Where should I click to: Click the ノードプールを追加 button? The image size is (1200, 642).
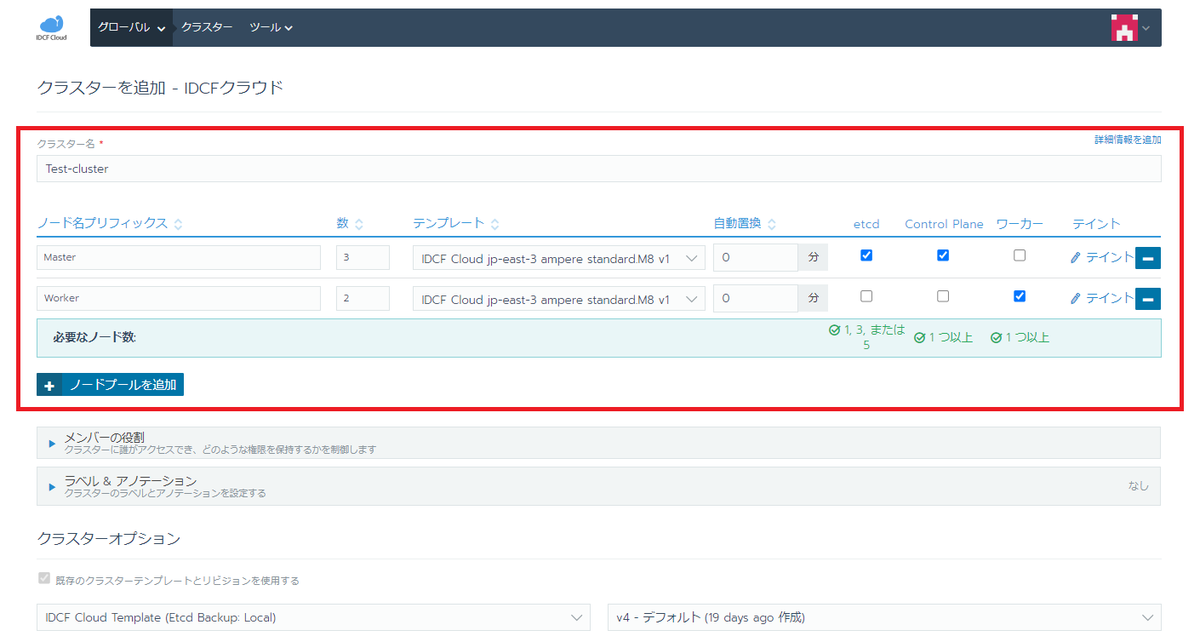(x=110, y=385)
